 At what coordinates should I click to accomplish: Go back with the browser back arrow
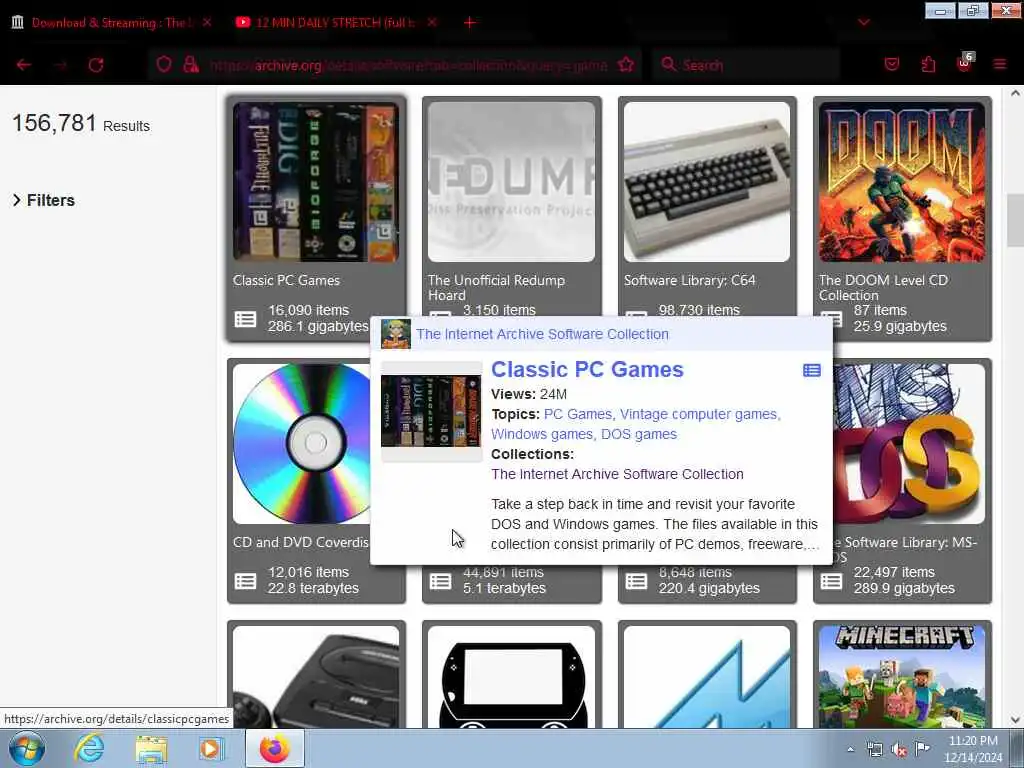coord(24,65)
